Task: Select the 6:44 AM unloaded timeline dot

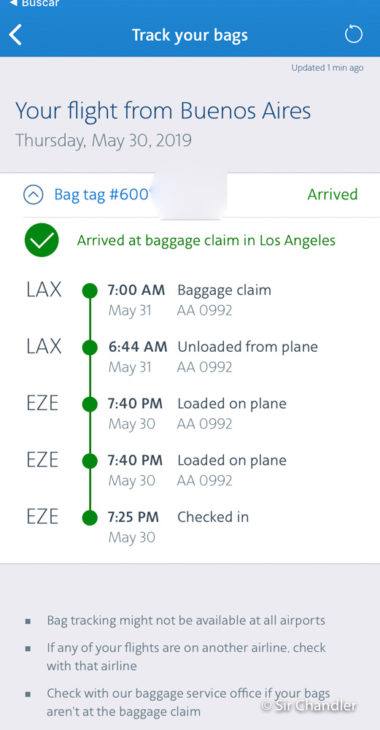Action: pos(89,348)
